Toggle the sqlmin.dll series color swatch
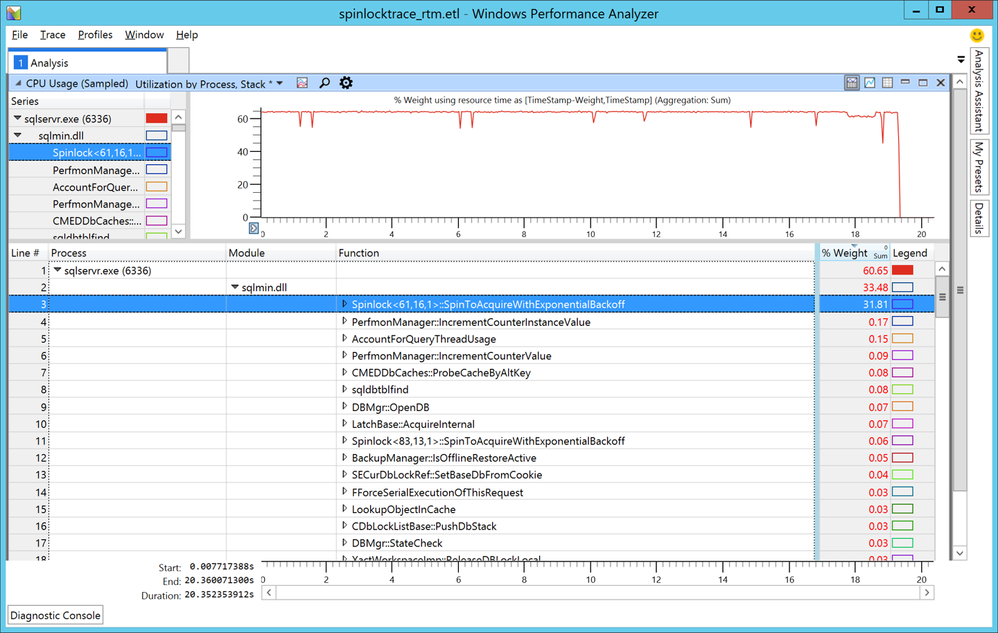Screen dimensions: 998x633 pos(157,136)
